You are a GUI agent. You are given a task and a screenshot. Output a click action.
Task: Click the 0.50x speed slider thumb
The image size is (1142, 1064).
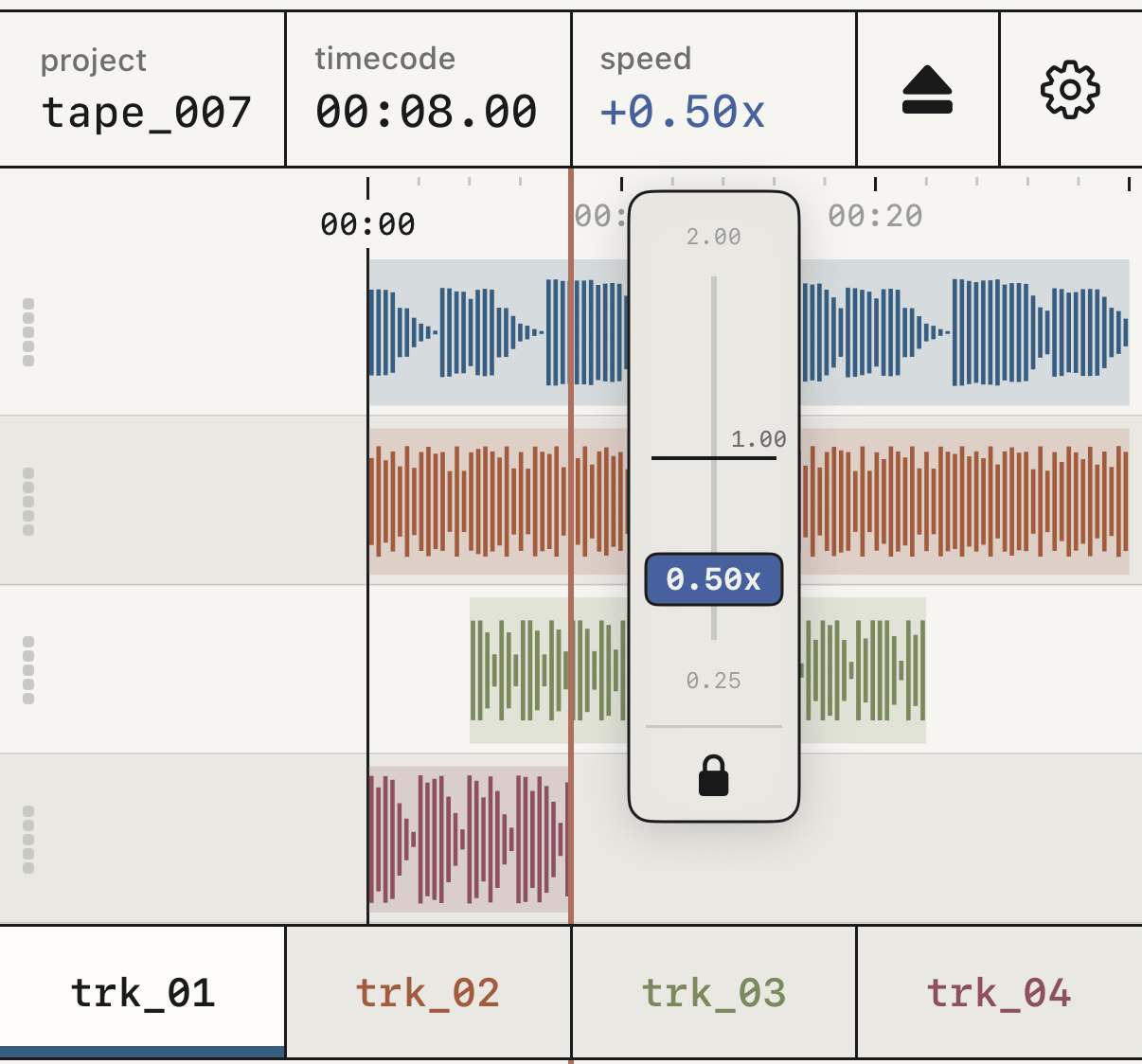pyautogui.click(x=714, y=579)
